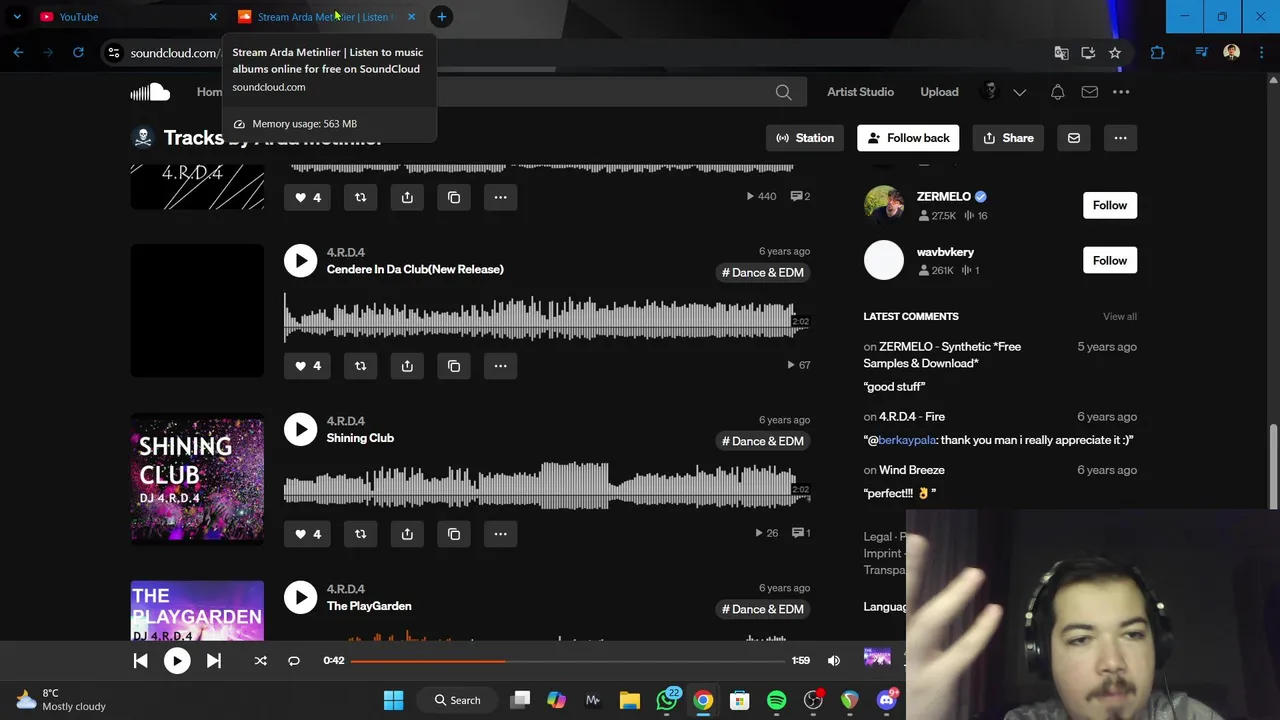The width and height of the screenshot is (1280, 720).
Task: Open the berkaypala mention link
Action: [906, 440]
